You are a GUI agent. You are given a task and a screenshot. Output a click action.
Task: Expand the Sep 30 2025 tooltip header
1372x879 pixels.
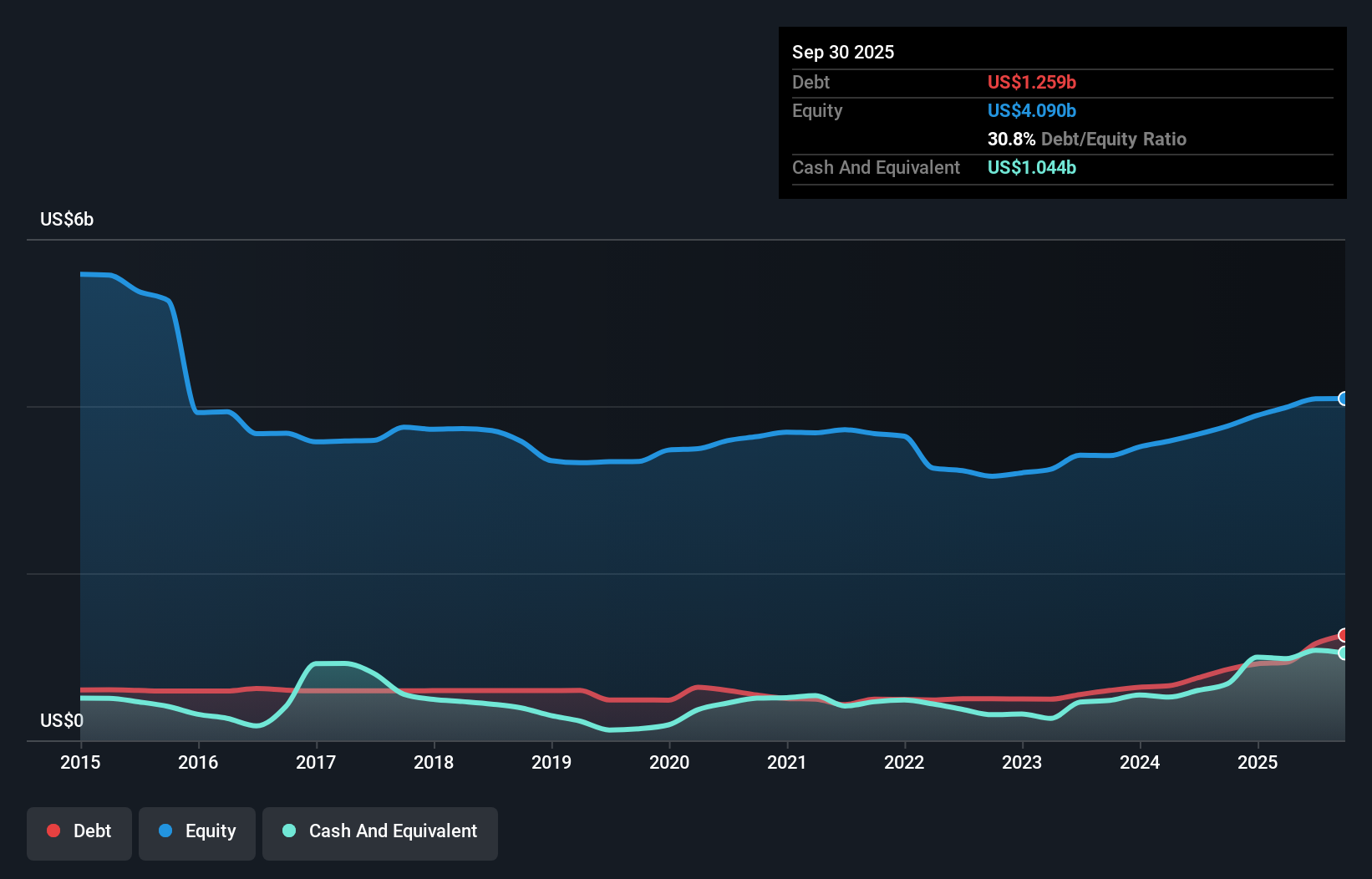(x=843, y=52)
